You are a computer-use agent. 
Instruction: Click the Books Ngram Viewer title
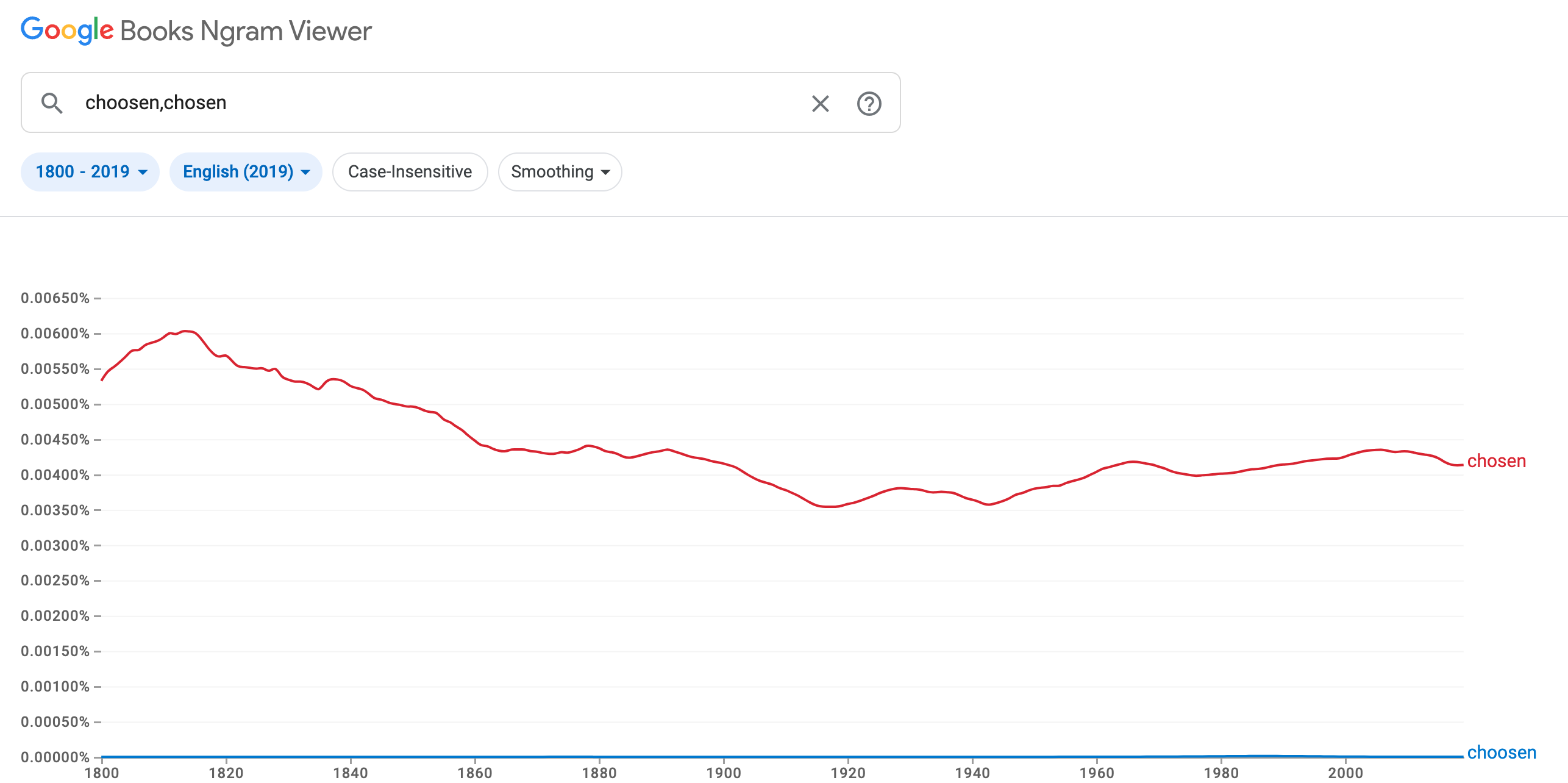(246, 31)
